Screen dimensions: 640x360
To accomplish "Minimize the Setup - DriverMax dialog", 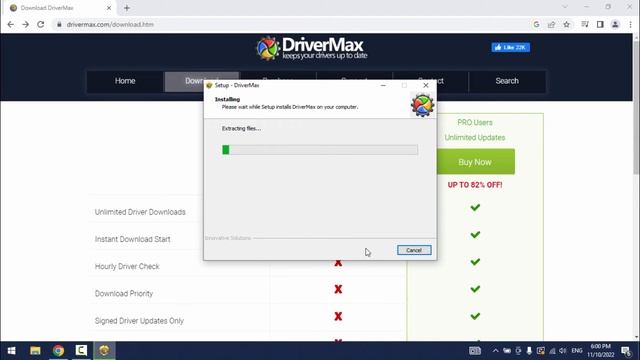I will (383, 85).
